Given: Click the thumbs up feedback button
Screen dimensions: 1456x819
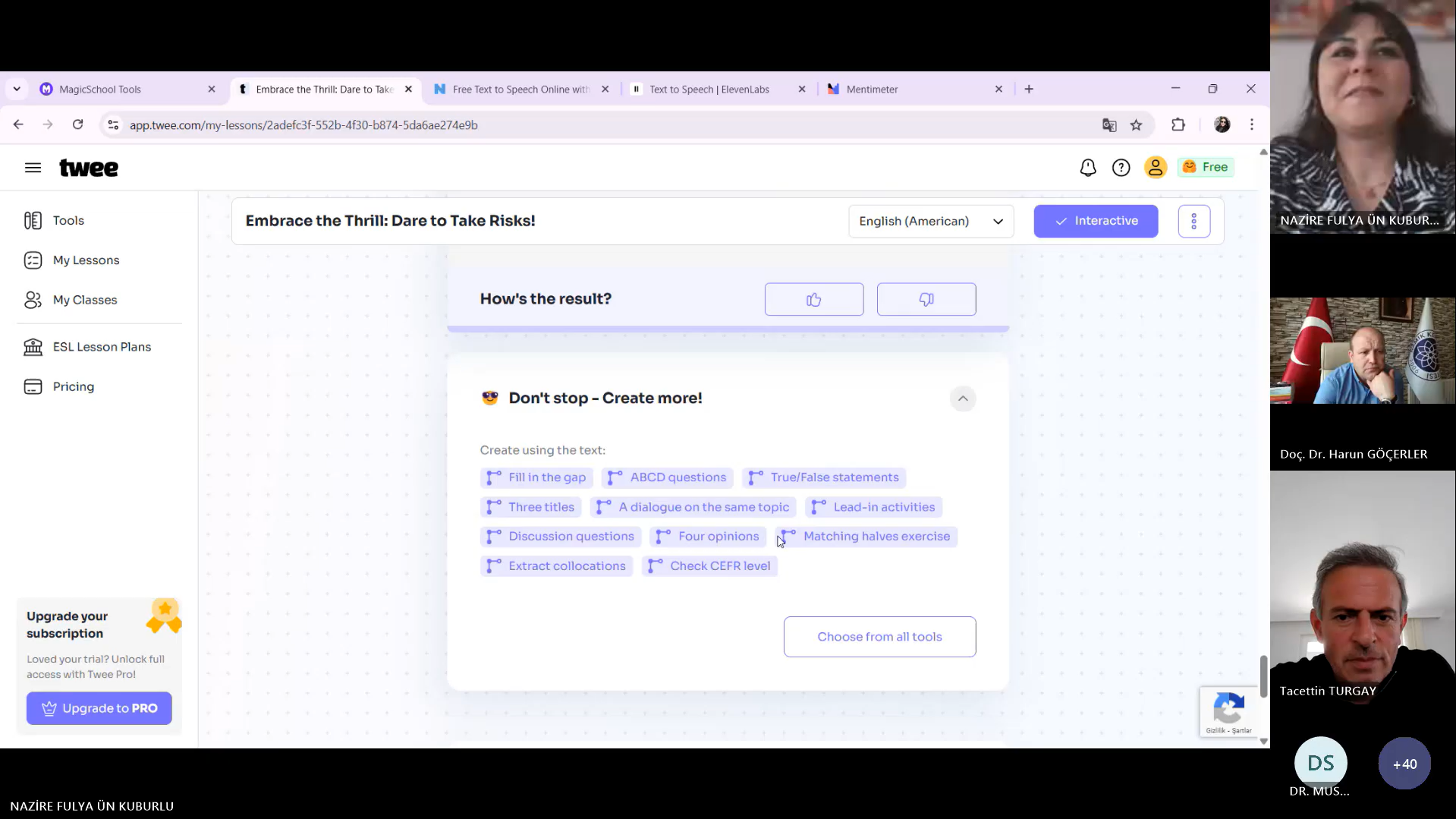Looking at the screenshot, I should click(813, 299).
